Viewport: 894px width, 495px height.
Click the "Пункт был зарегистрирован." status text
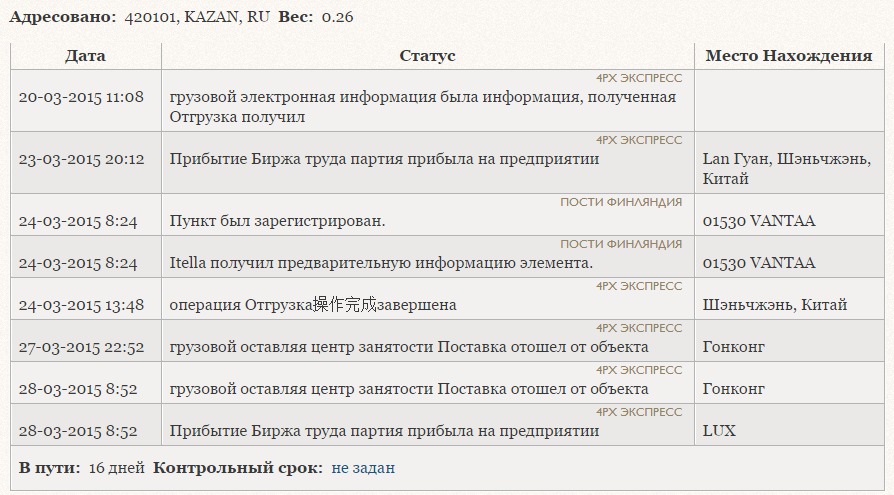pos(277,221)
